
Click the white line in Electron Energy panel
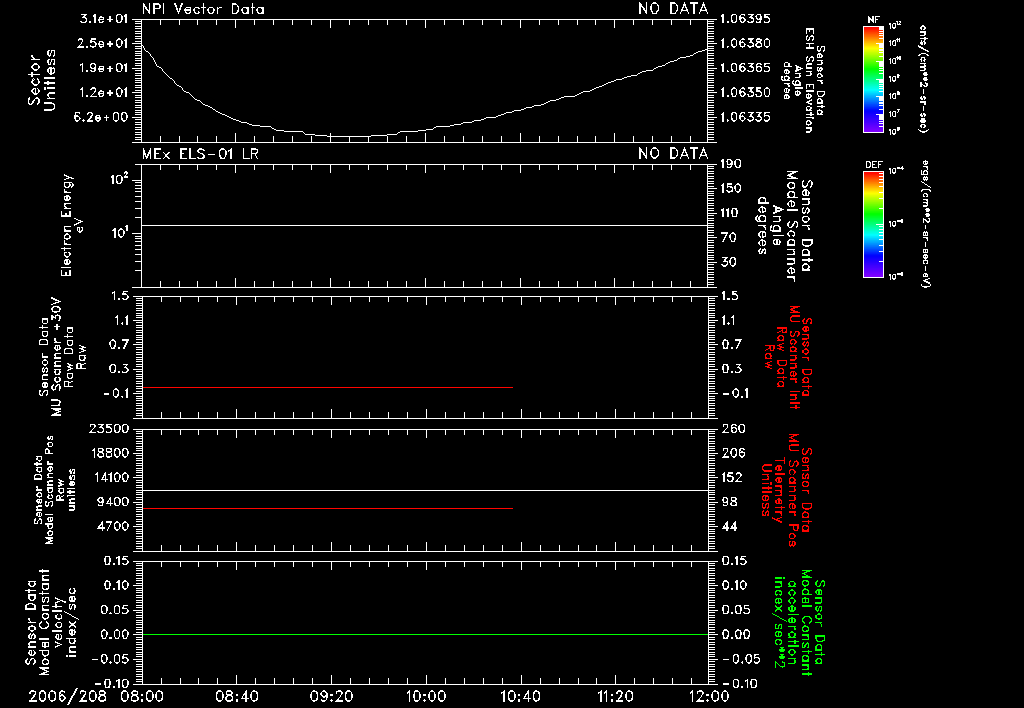point(425,225)
